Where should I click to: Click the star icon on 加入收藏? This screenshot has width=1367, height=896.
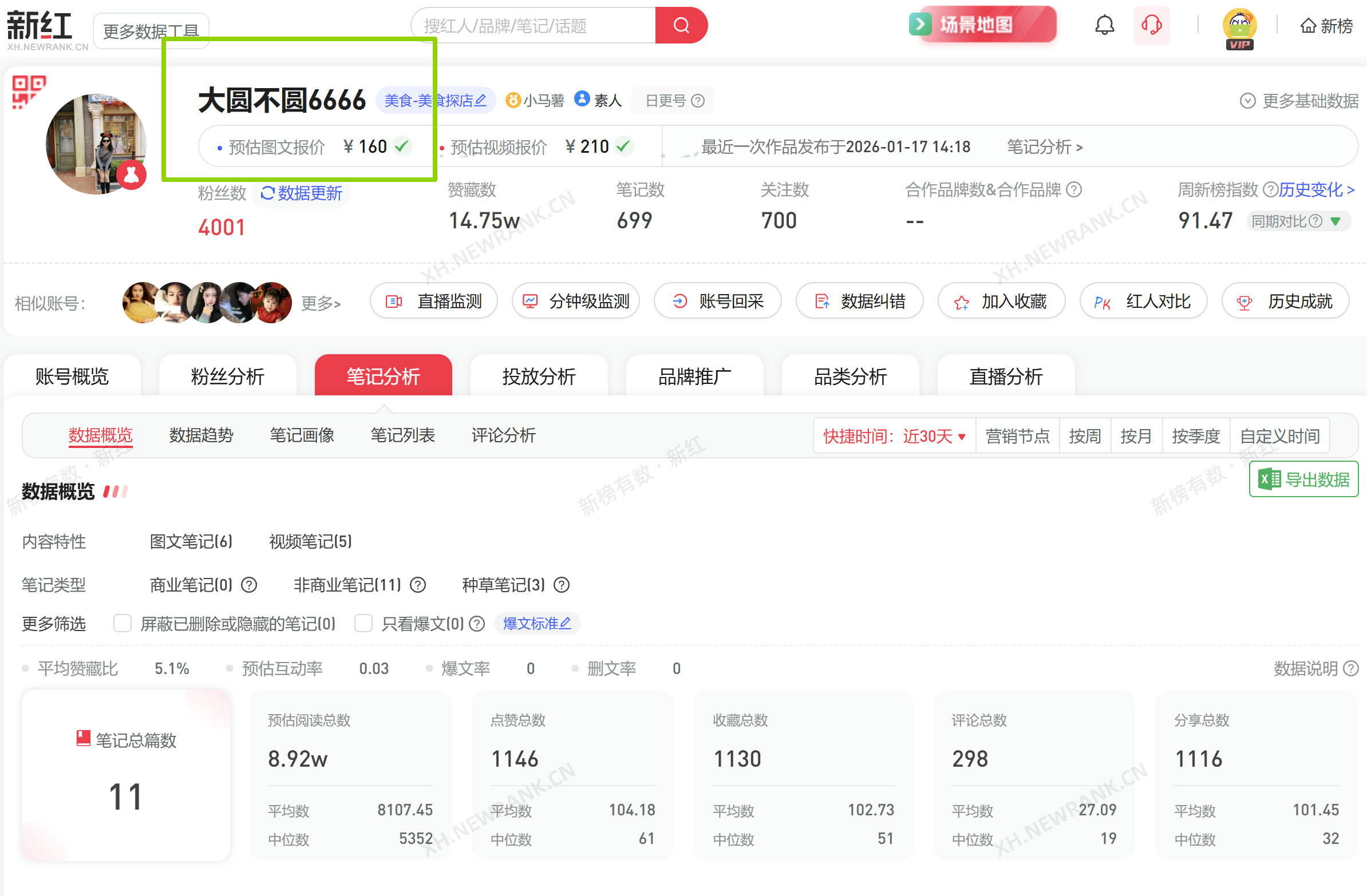961,302
